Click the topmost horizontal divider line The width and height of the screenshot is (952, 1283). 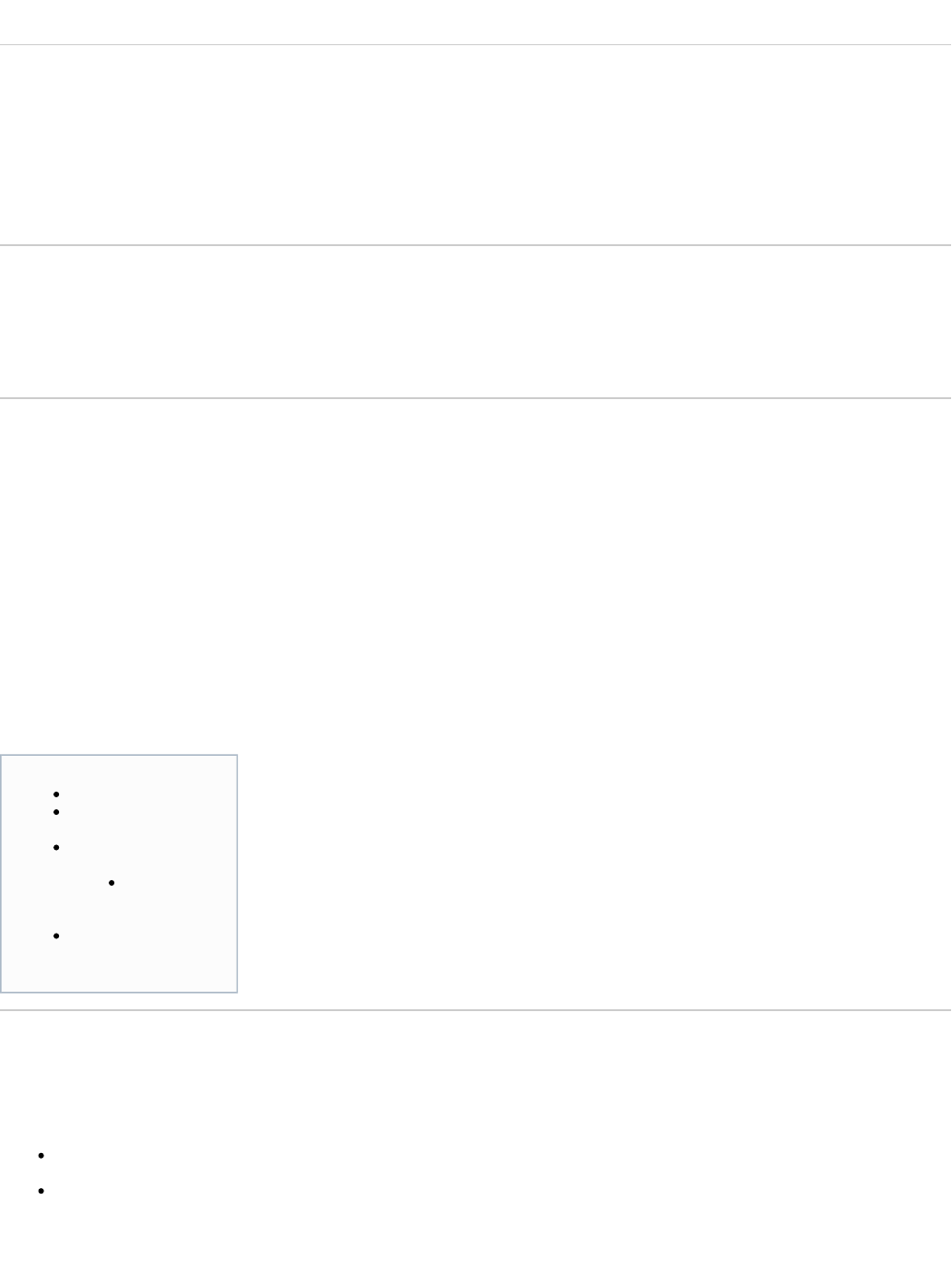[476, 44]
